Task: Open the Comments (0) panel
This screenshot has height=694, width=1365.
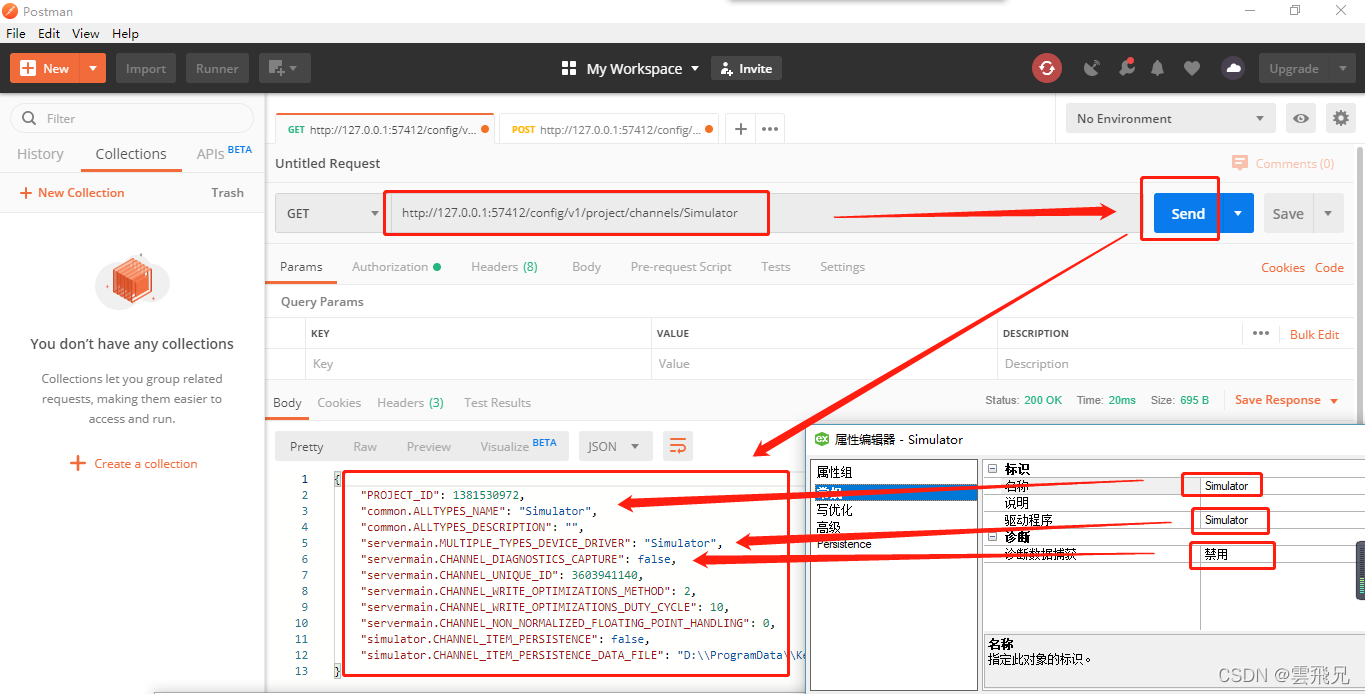Action: tap(1283, 163)
